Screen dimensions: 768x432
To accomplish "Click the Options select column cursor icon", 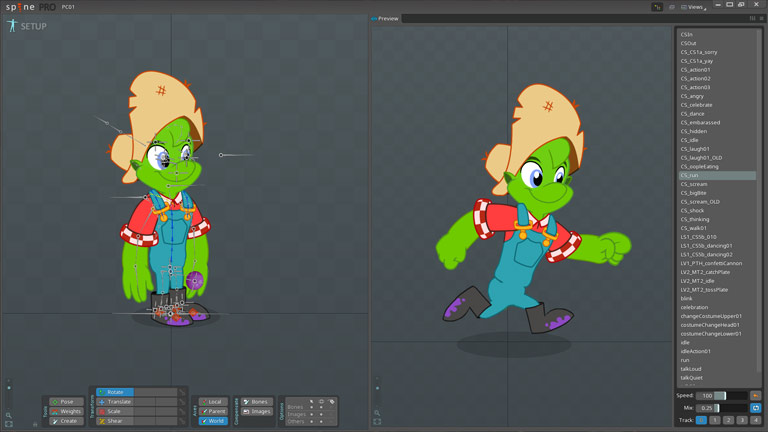I will (312, 402).
